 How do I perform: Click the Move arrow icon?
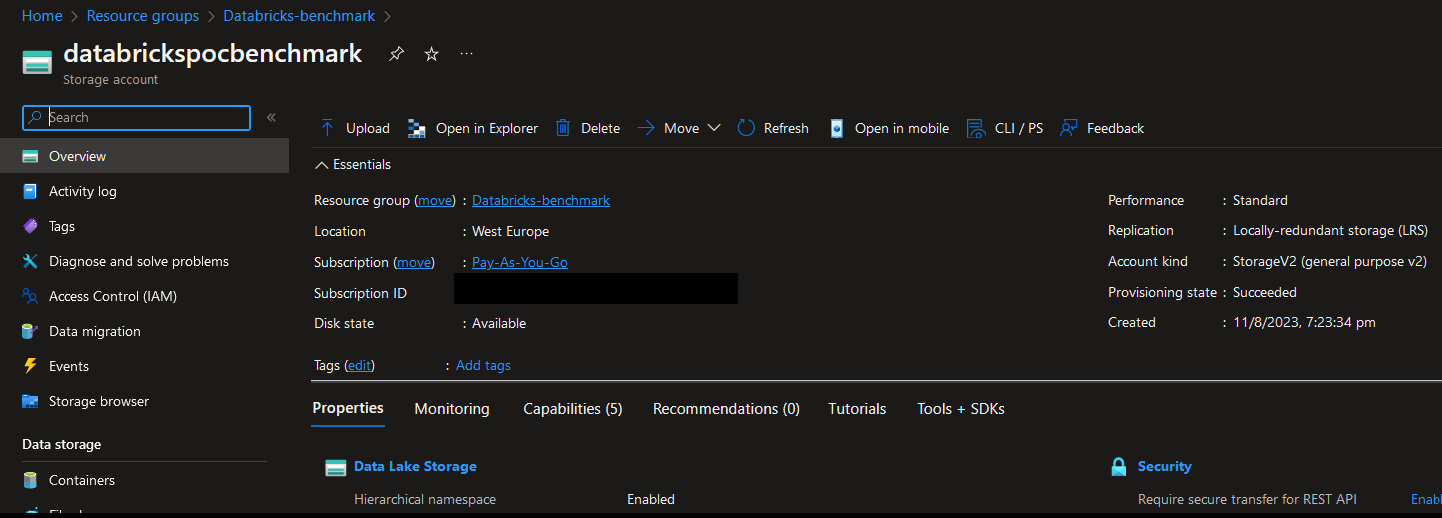[x=646, y=128]
